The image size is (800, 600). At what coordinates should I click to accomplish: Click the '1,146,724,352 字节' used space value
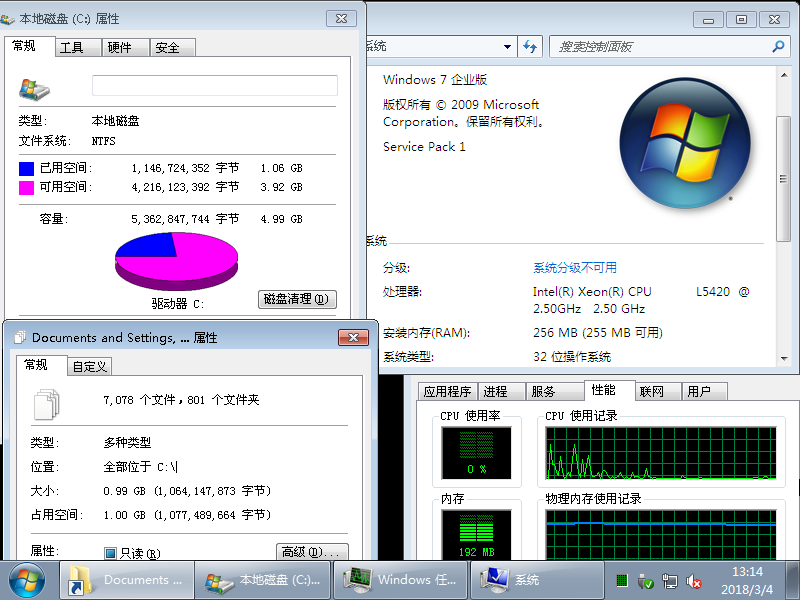tap(185, 168)
